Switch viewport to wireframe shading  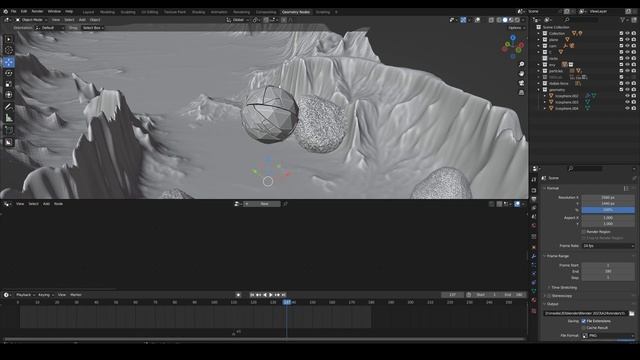tap(499, 20)
